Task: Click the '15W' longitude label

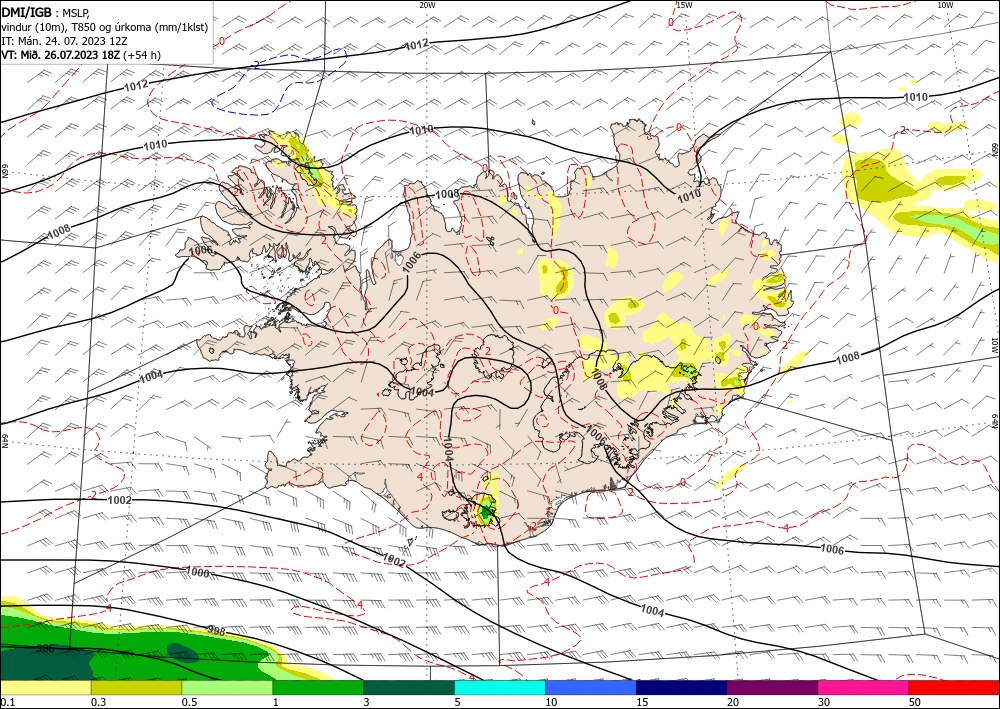Action: point(684,5)
